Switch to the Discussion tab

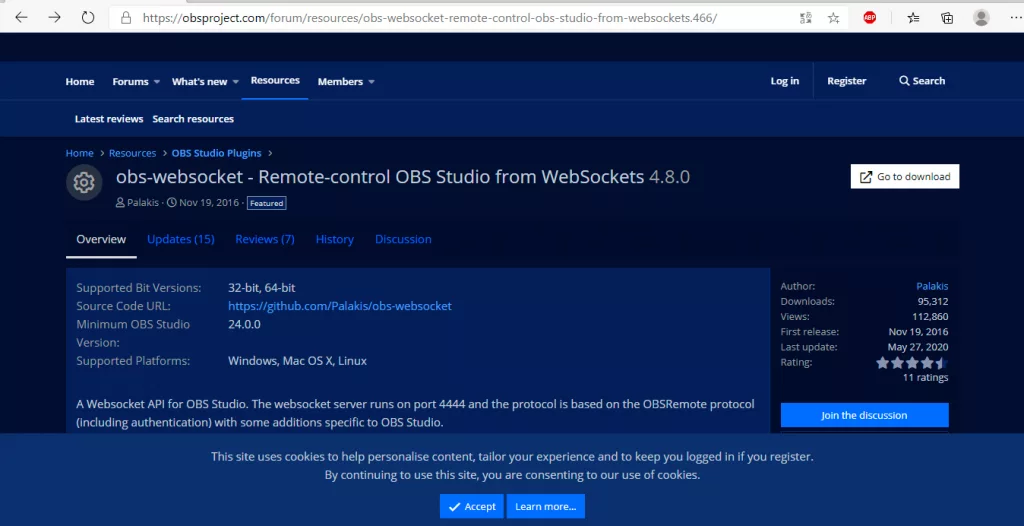pos(403,239)
